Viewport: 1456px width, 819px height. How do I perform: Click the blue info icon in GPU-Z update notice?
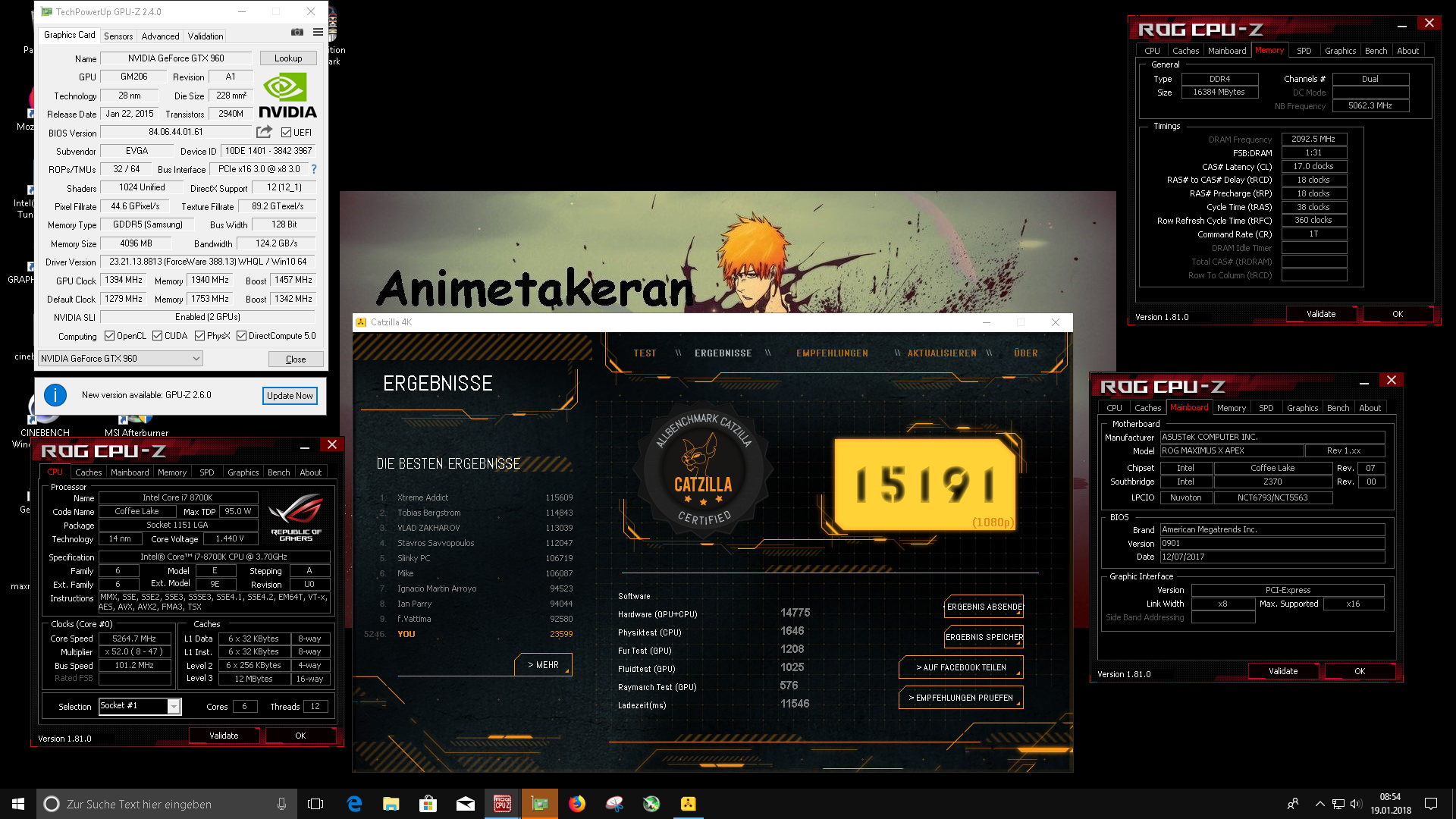[55, 395]
